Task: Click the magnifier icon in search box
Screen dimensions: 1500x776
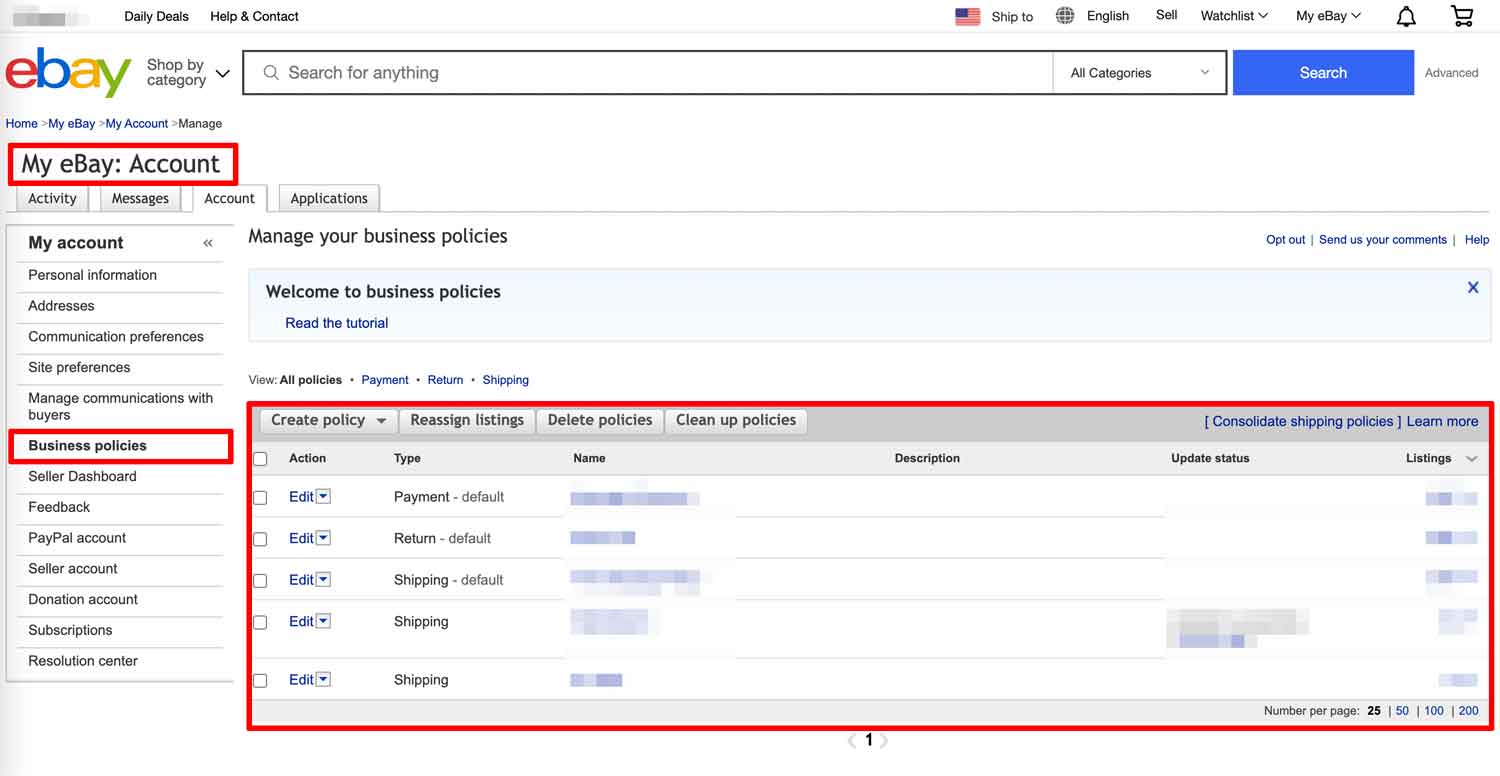Action: tap(271, 73)
